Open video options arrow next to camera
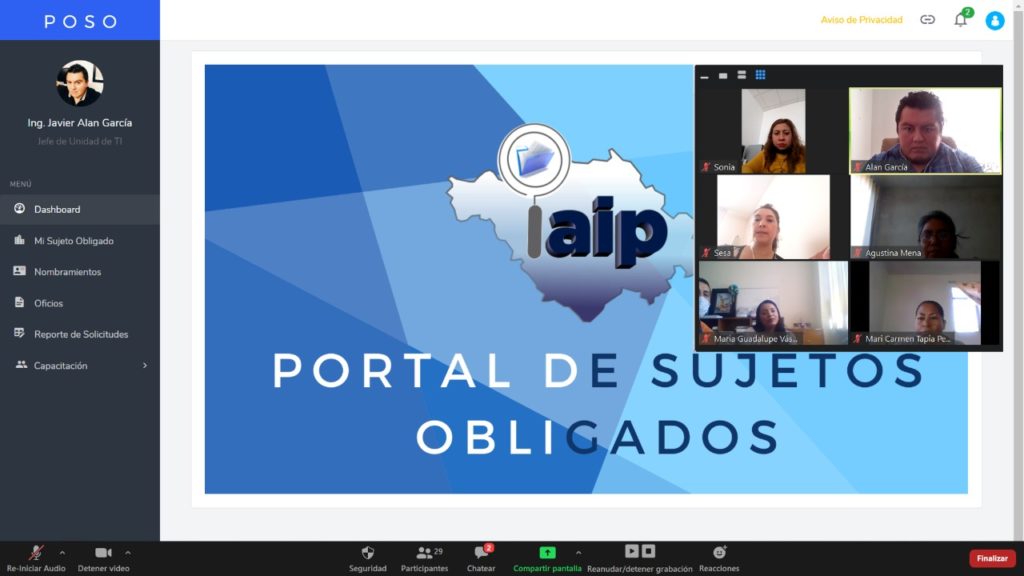This screenshot has height=576, width=1024. (x=128, y=552)
